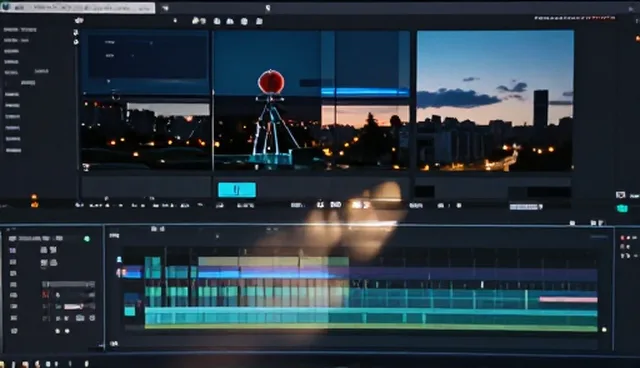Image resolution: width=640 pixels, height=368 pixels.
Task: Click the red icon beside the timeline's right edge
Action: [x=622, y=237]
